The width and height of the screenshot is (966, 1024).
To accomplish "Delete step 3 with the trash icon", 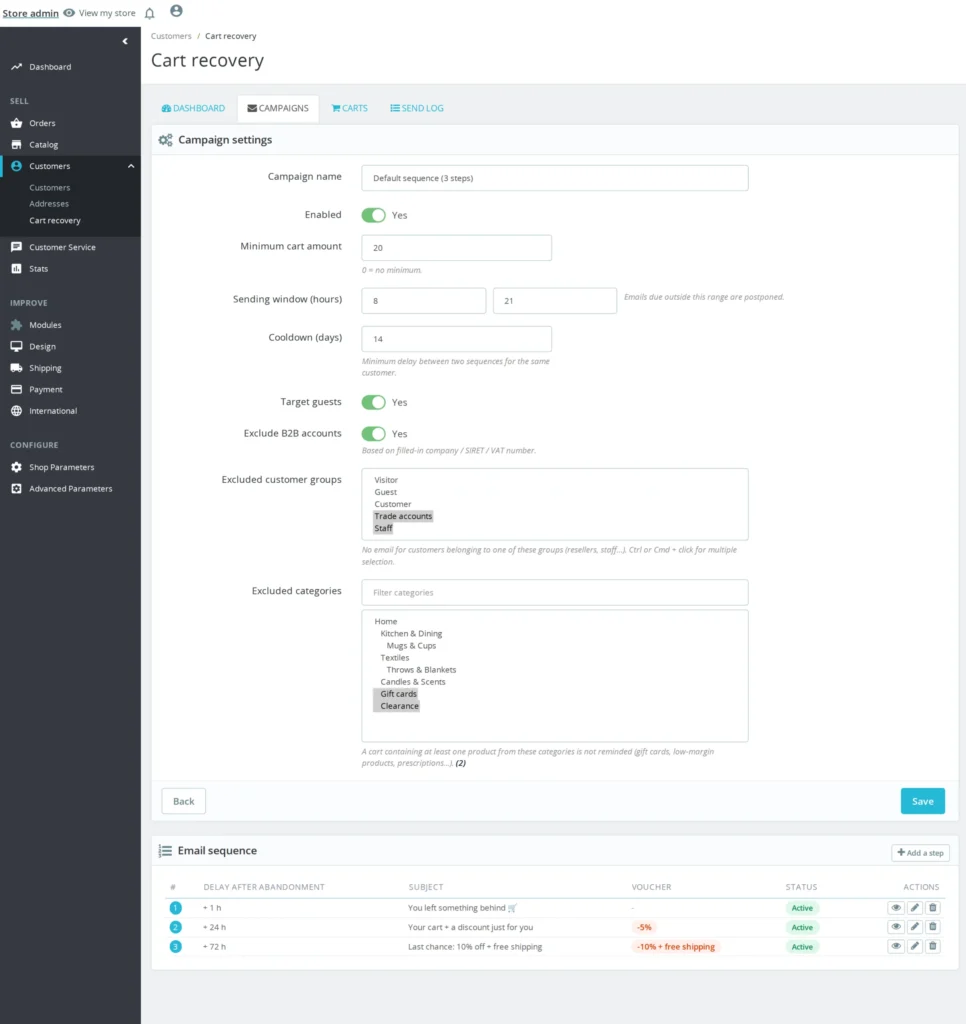I will (933, 946).
